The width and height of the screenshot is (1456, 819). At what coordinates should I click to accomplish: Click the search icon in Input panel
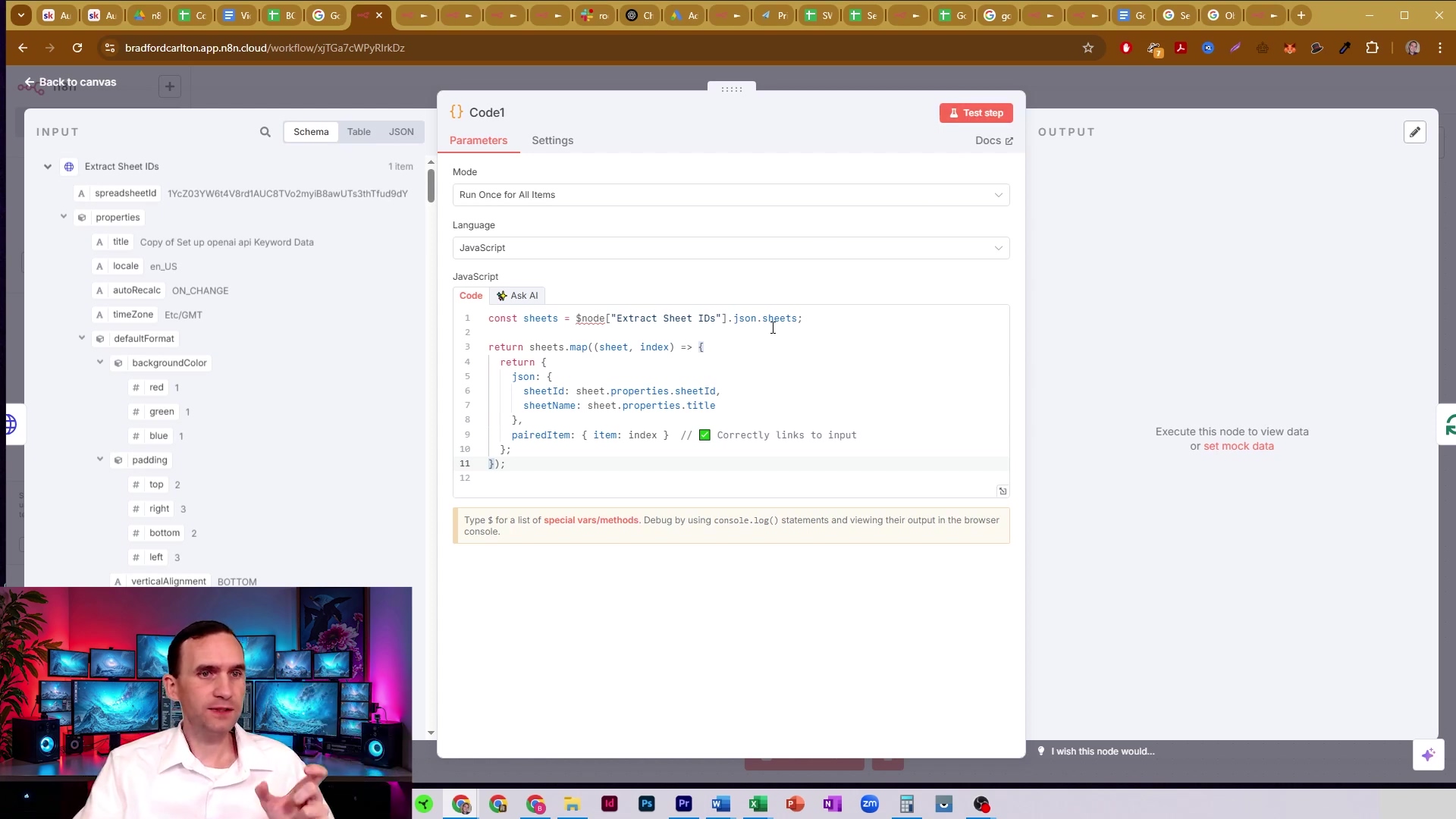[x=265, y=132]
